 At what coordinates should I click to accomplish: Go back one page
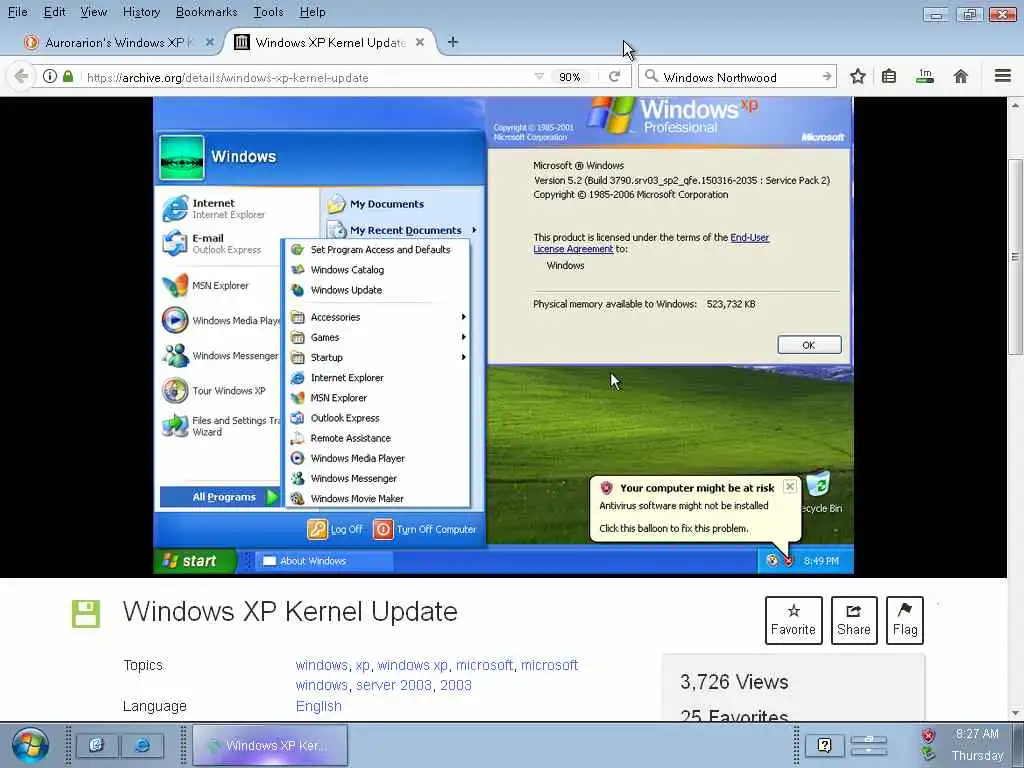tap(22, 76)
